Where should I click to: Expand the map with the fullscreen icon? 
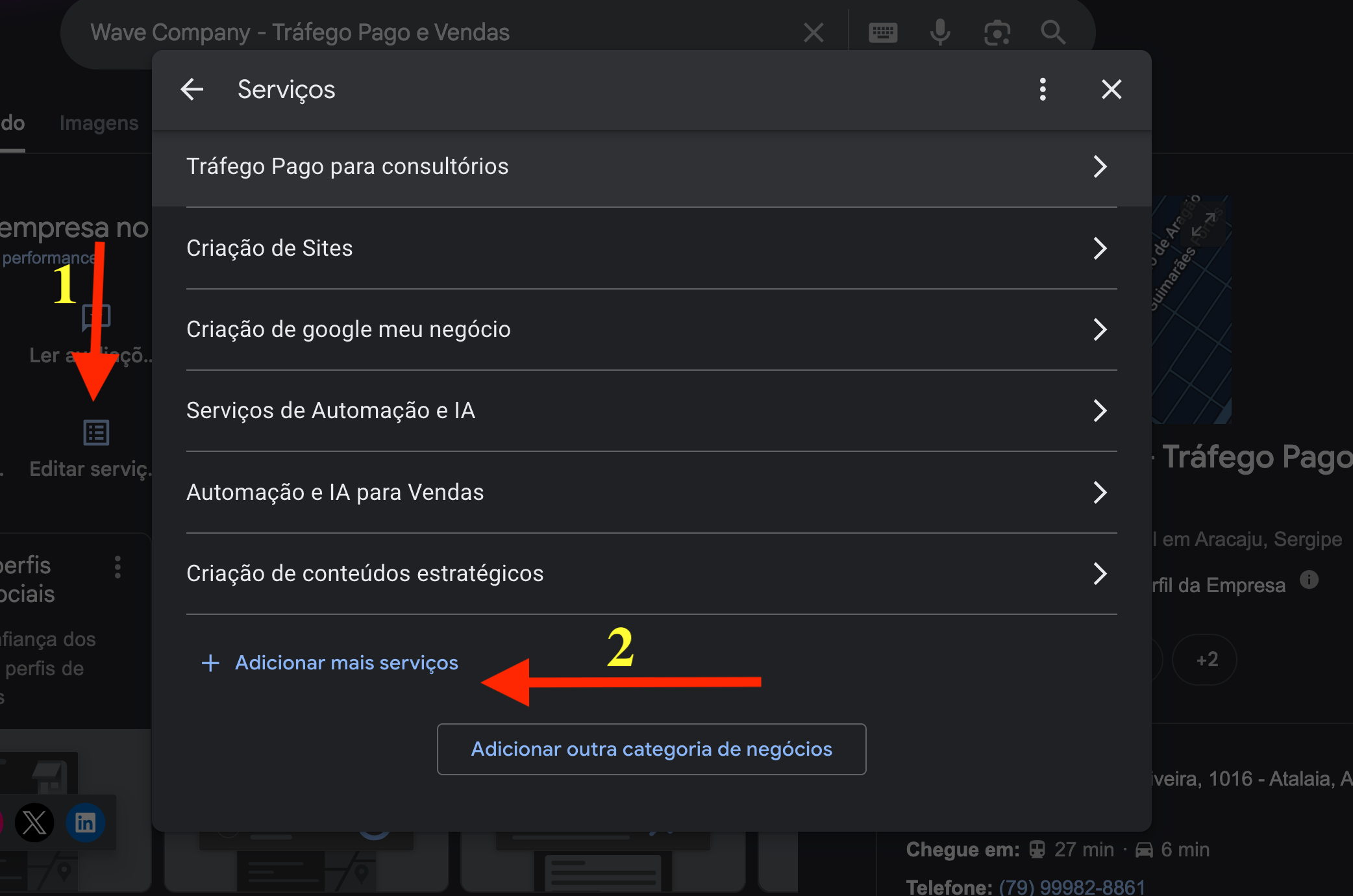pyautogui.click(x=1204, y=225)
